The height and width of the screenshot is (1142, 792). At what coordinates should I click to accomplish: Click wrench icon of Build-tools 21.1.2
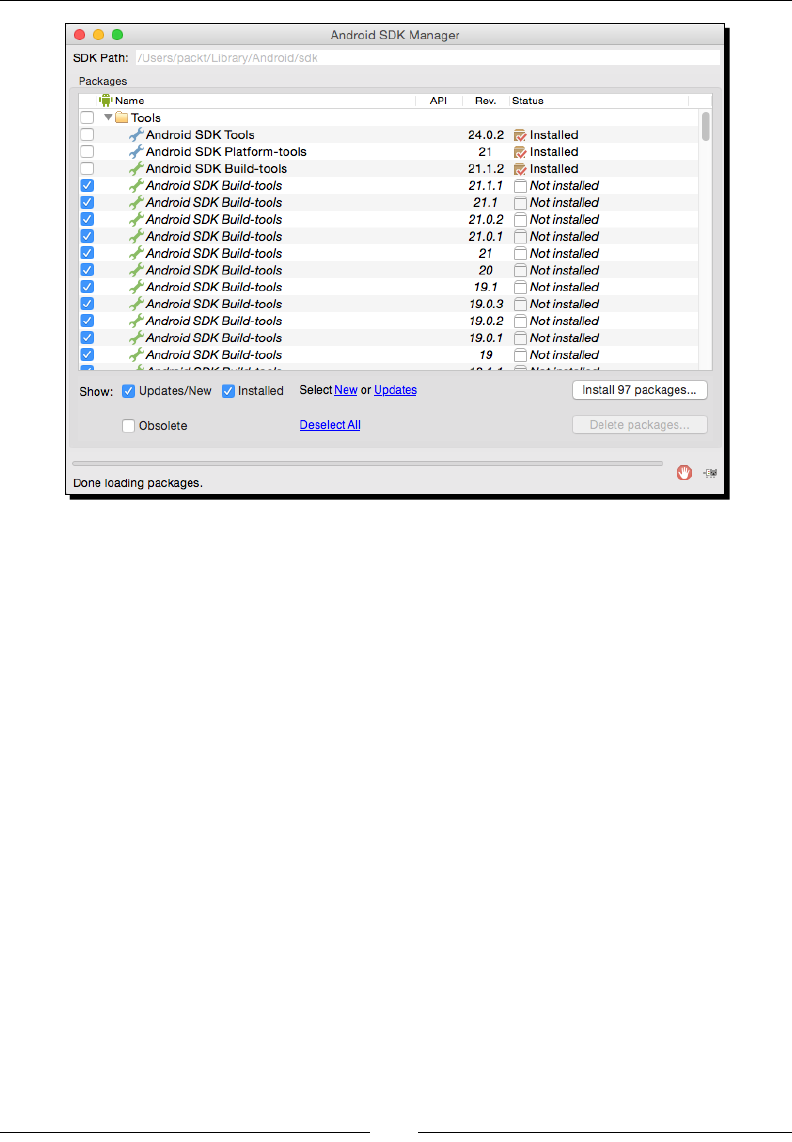(136, 168)
